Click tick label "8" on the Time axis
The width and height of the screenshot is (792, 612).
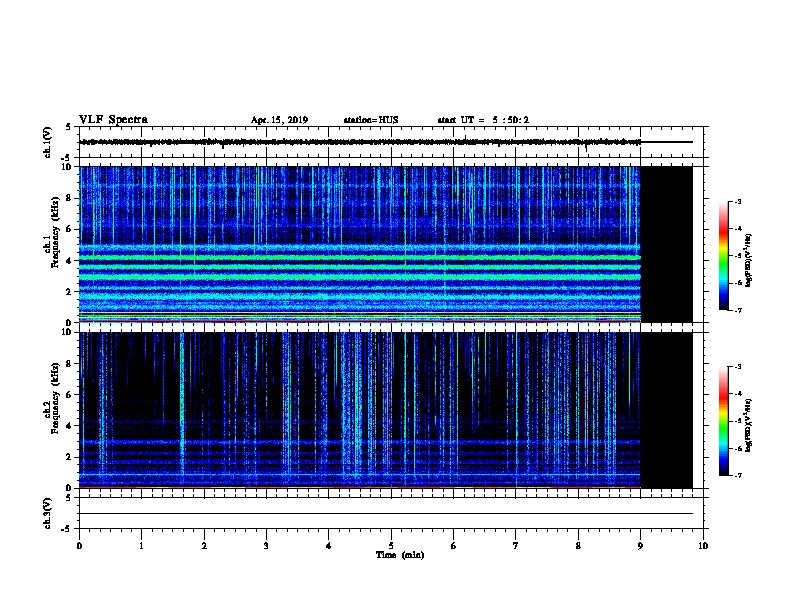(578, 546)
